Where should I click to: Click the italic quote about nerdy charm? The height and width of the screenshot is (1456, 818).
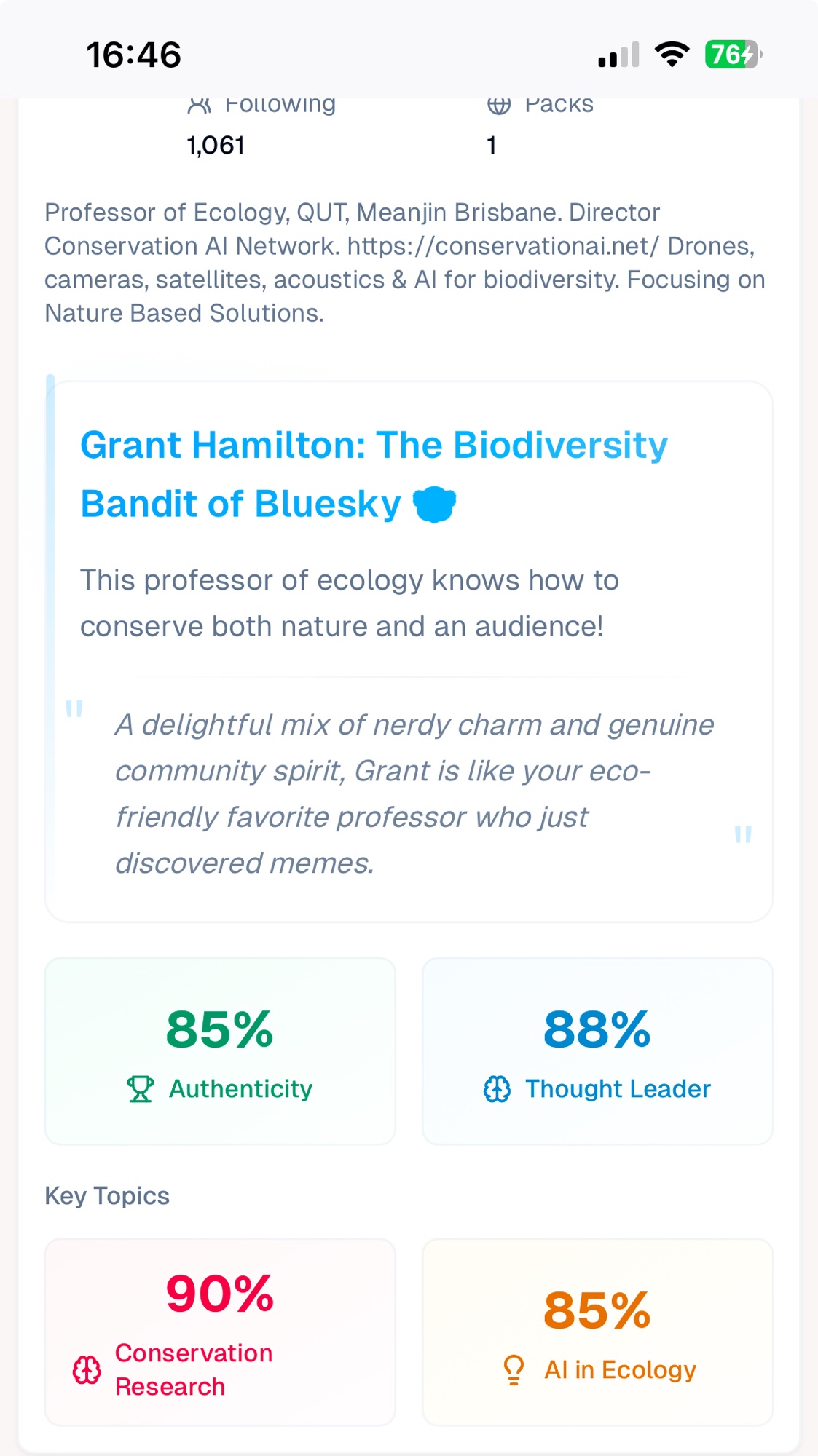tap(414, 794)
